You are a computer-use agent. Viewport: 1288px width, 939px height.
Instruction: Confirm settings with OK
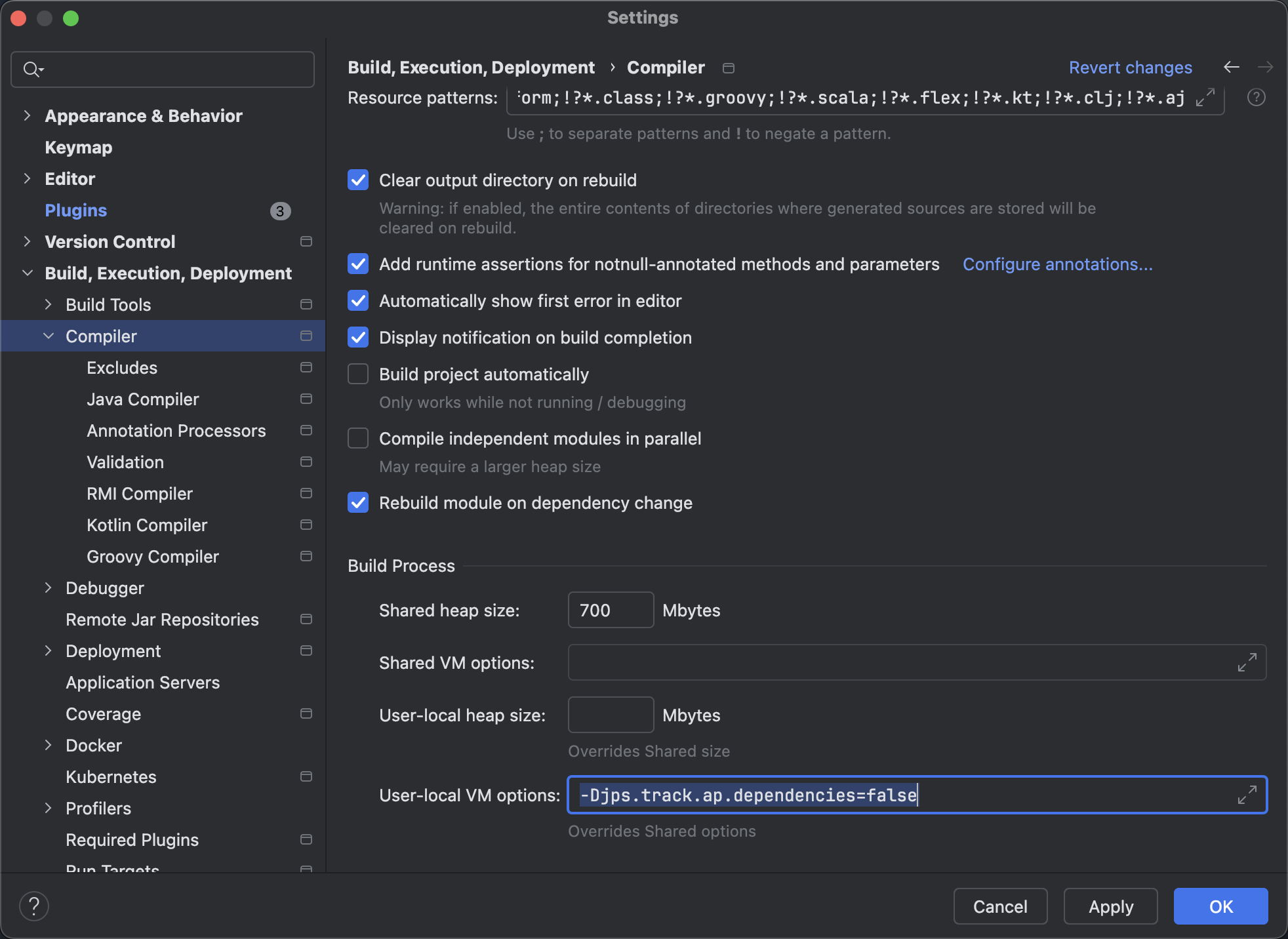(1221, 906)
